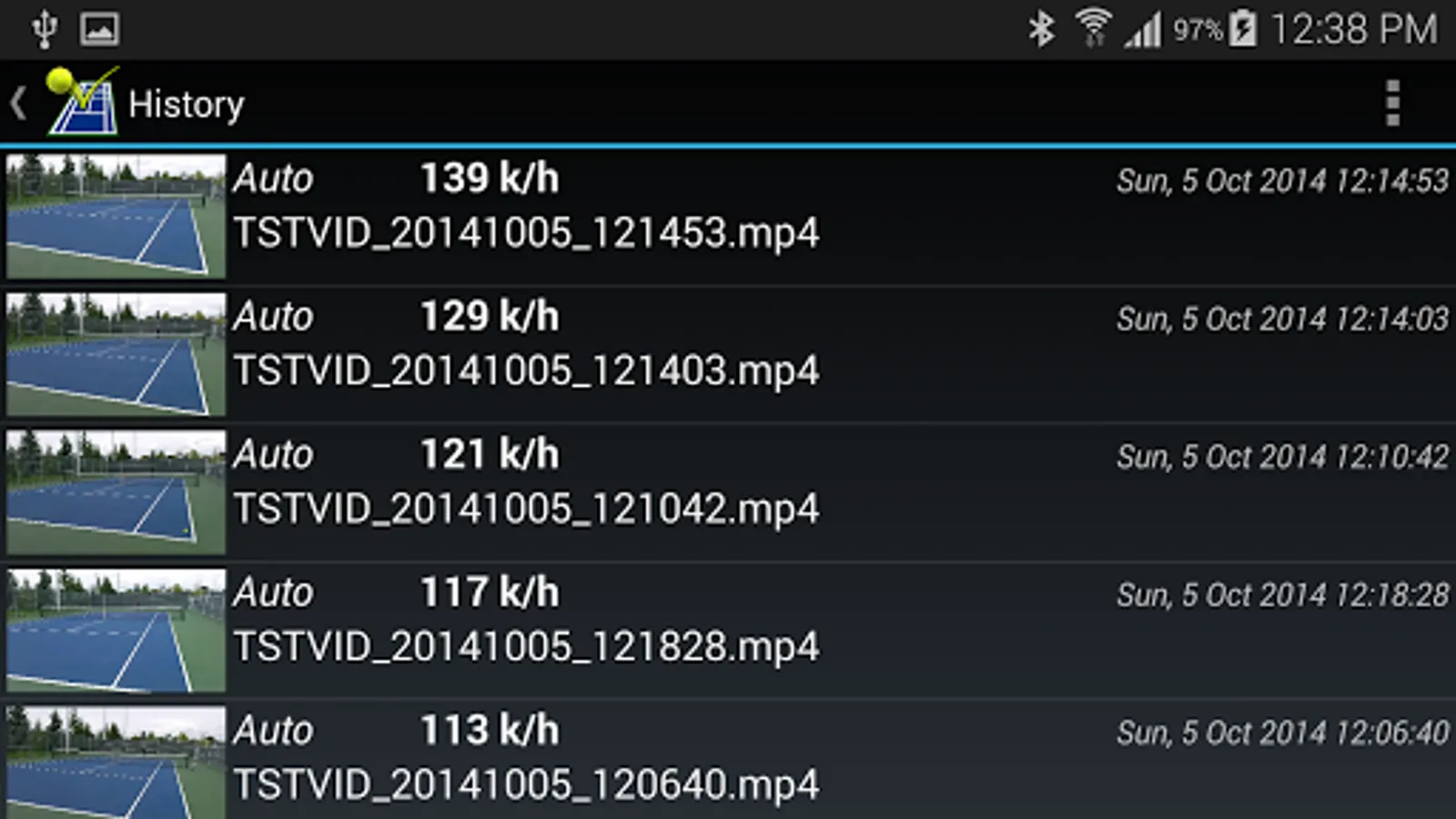Image resolution: width=1456 pixels, height=819 pixels.
Task: Select TSTVID_20141005_121042.mp4 entry
Action: (x=728, y=493)
